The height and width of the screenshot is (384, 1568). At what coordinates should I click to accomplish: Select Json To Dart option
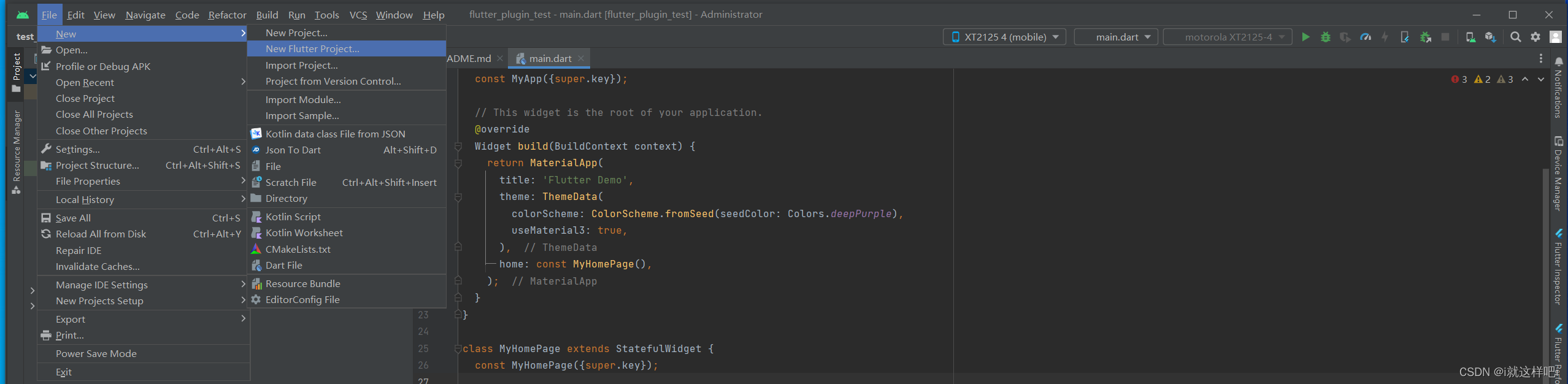pyautogui.click(x=347, y=150)
